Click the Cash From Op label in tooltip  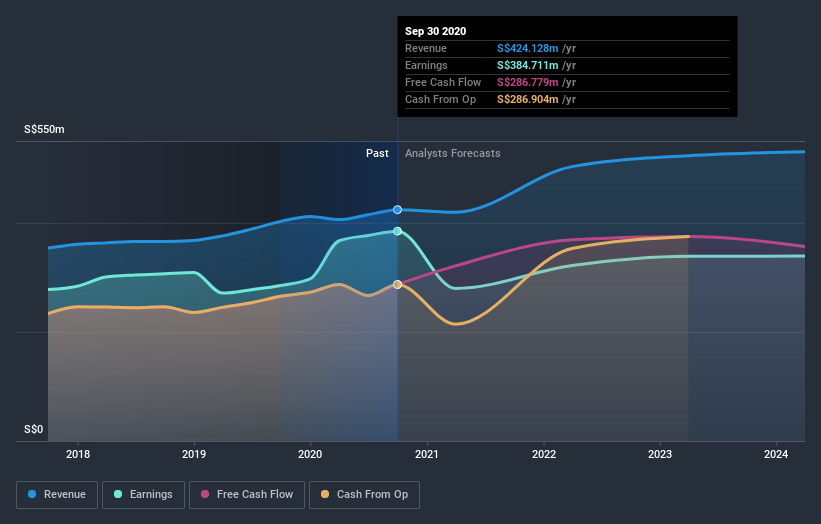[440, 99]
